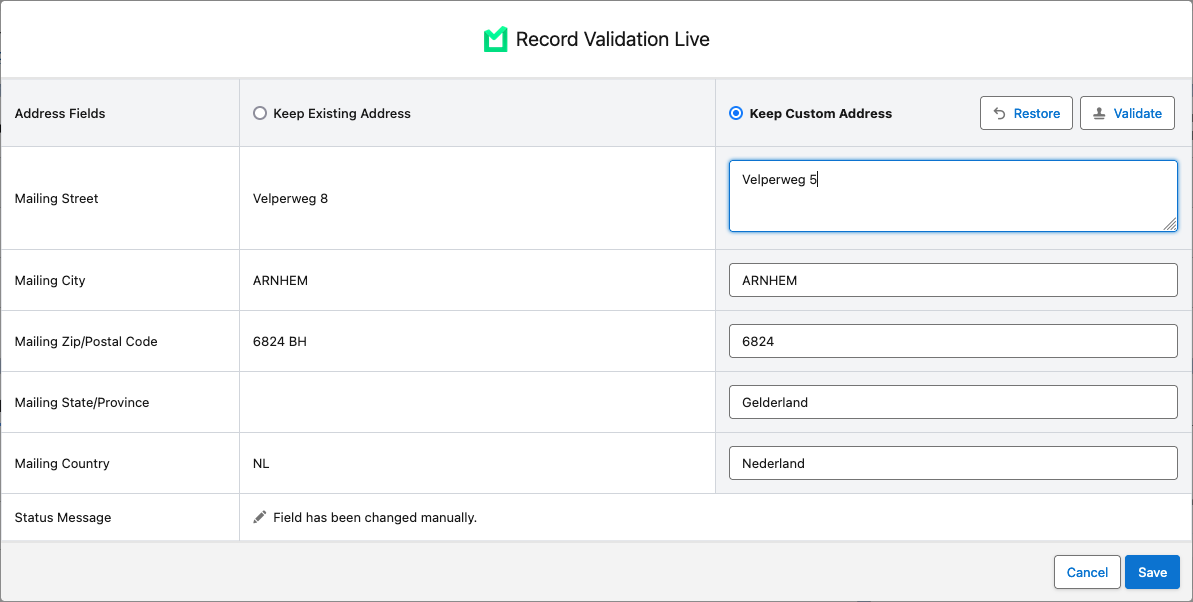Click the green Record Validation logo icon
This screenshot has height=602, width=1193.
pyautogui.click(x=495, y=40)
